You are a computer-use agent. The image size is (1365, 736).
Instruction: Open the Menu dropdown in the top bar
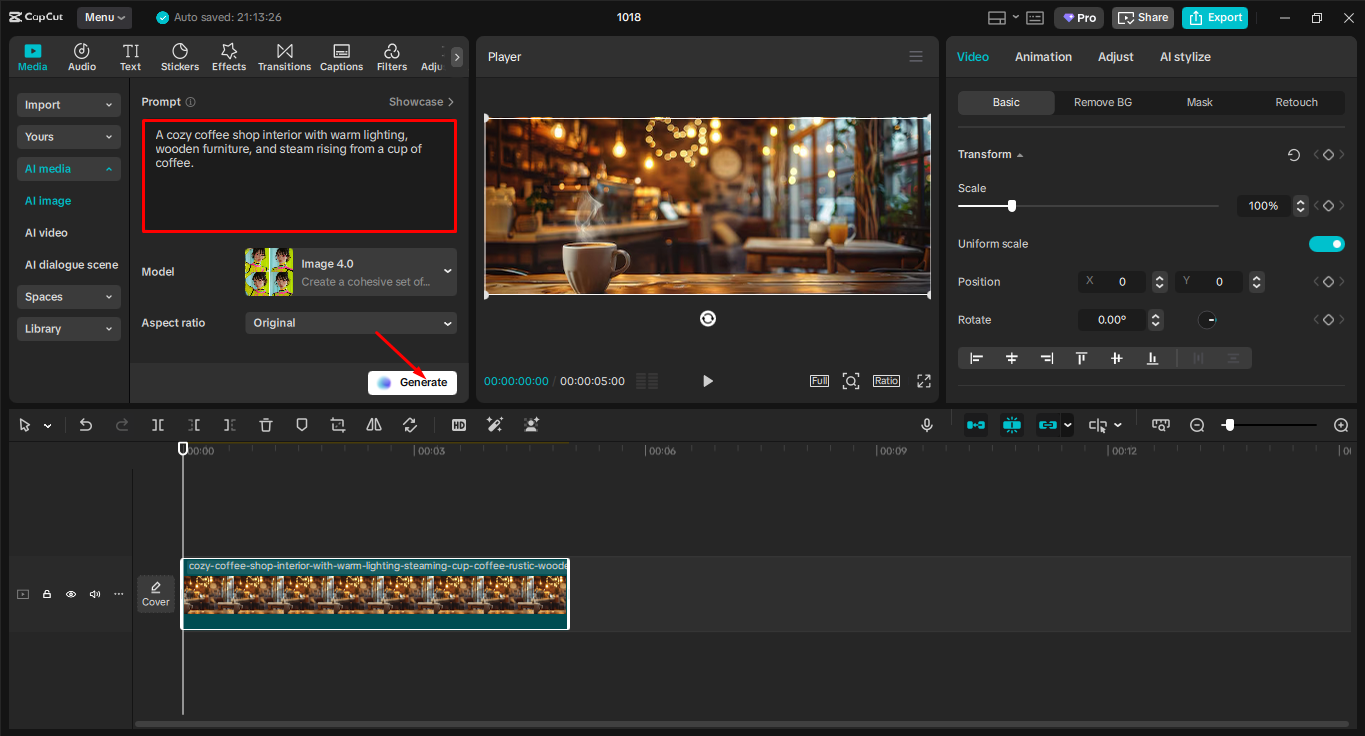pyautogui.click(x=103, y=16)
